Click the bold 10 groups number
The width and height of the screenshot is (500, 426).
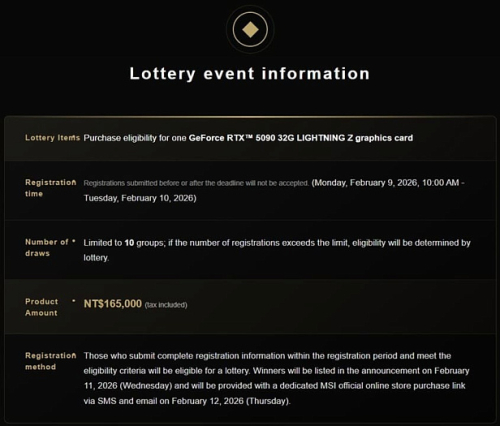[x=129, y=243]
